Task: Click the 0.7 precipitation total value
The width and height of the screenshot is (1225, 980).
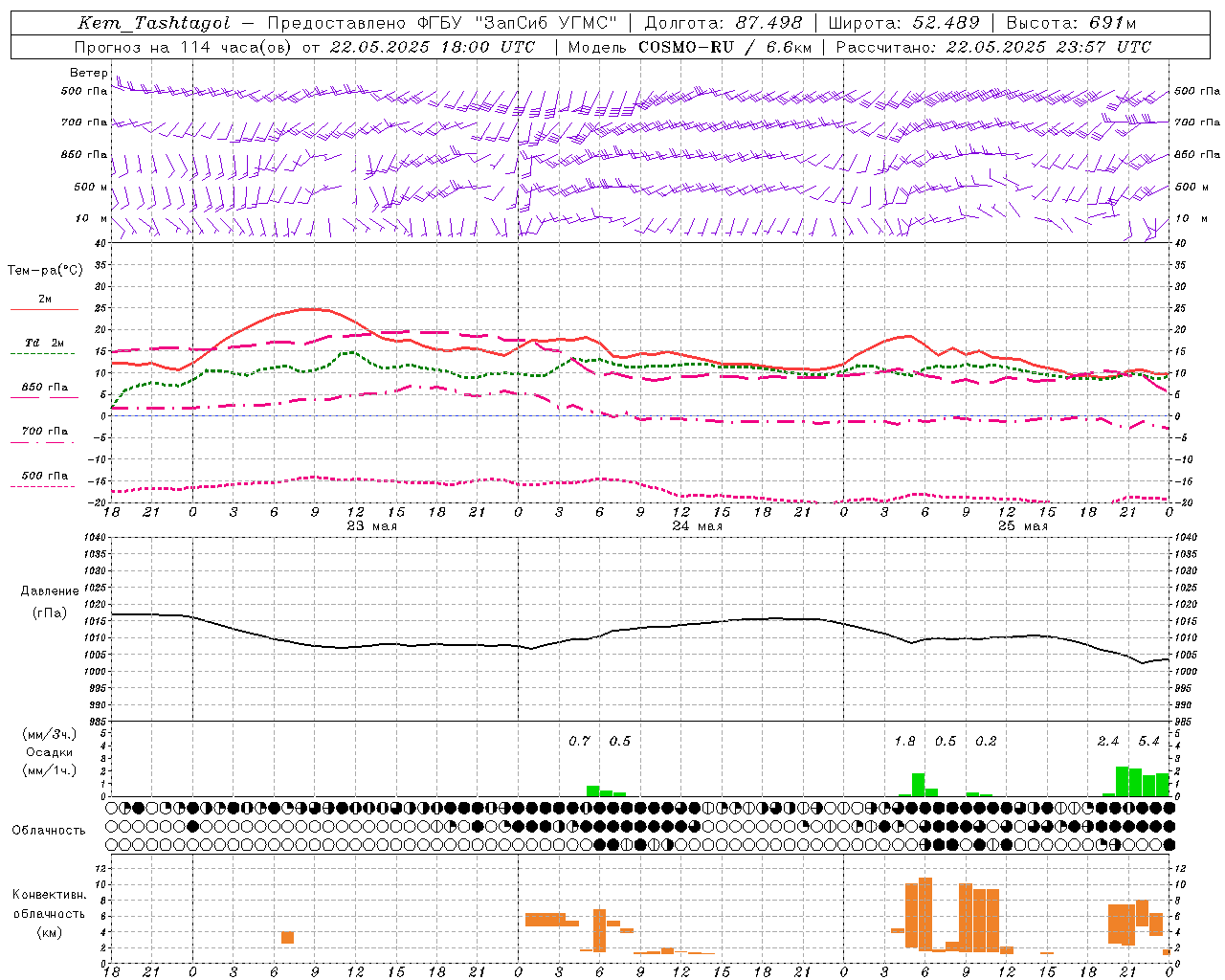Action: pyautogui.click(x=579, y=742)
